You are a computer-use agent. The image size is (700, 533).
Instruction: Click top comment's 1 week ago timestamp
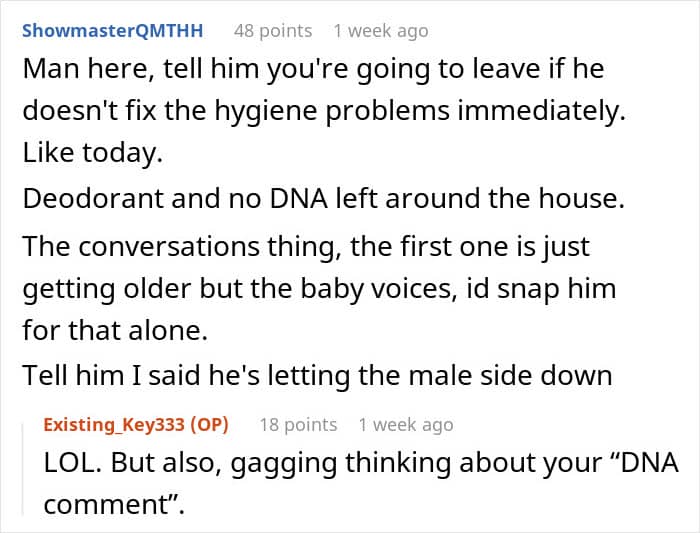tap(381, 31)
